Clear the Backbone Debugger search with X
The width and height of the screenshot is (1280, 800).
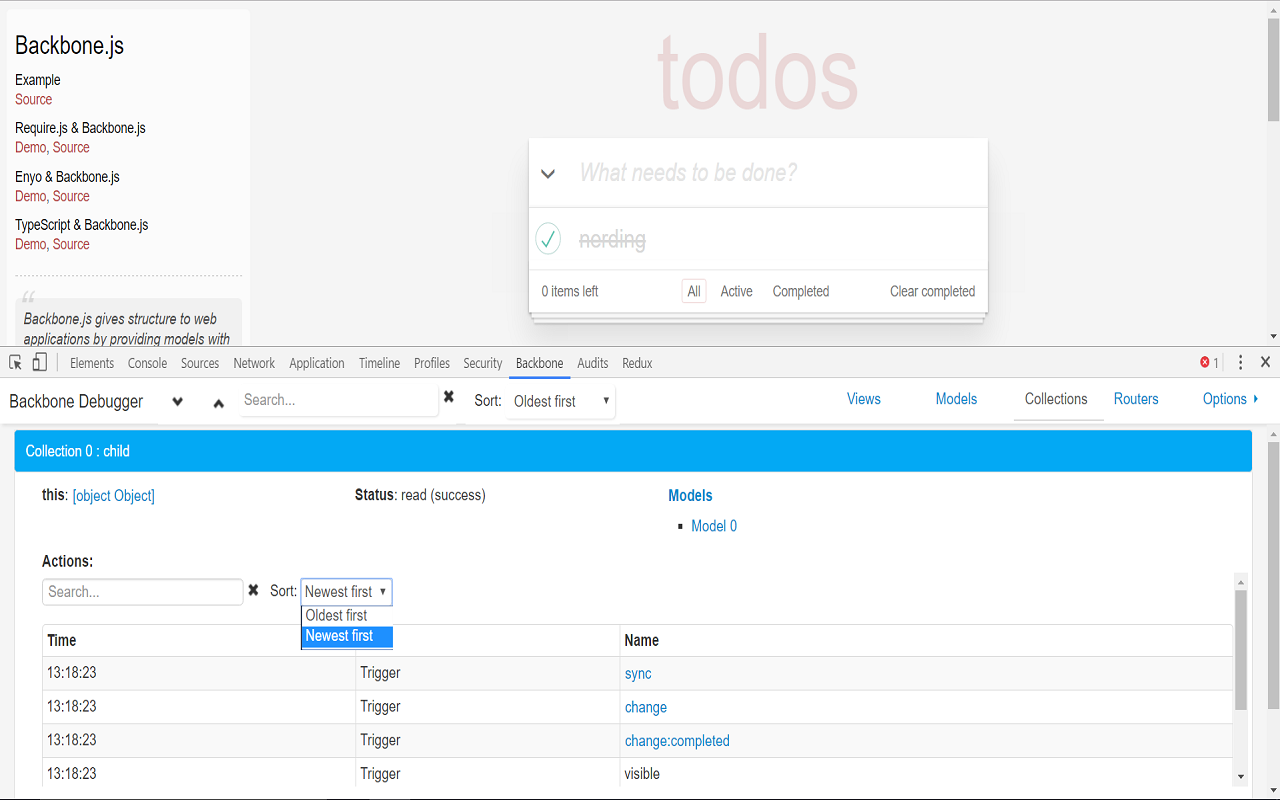pyautogui.click(x=448, y=397)
